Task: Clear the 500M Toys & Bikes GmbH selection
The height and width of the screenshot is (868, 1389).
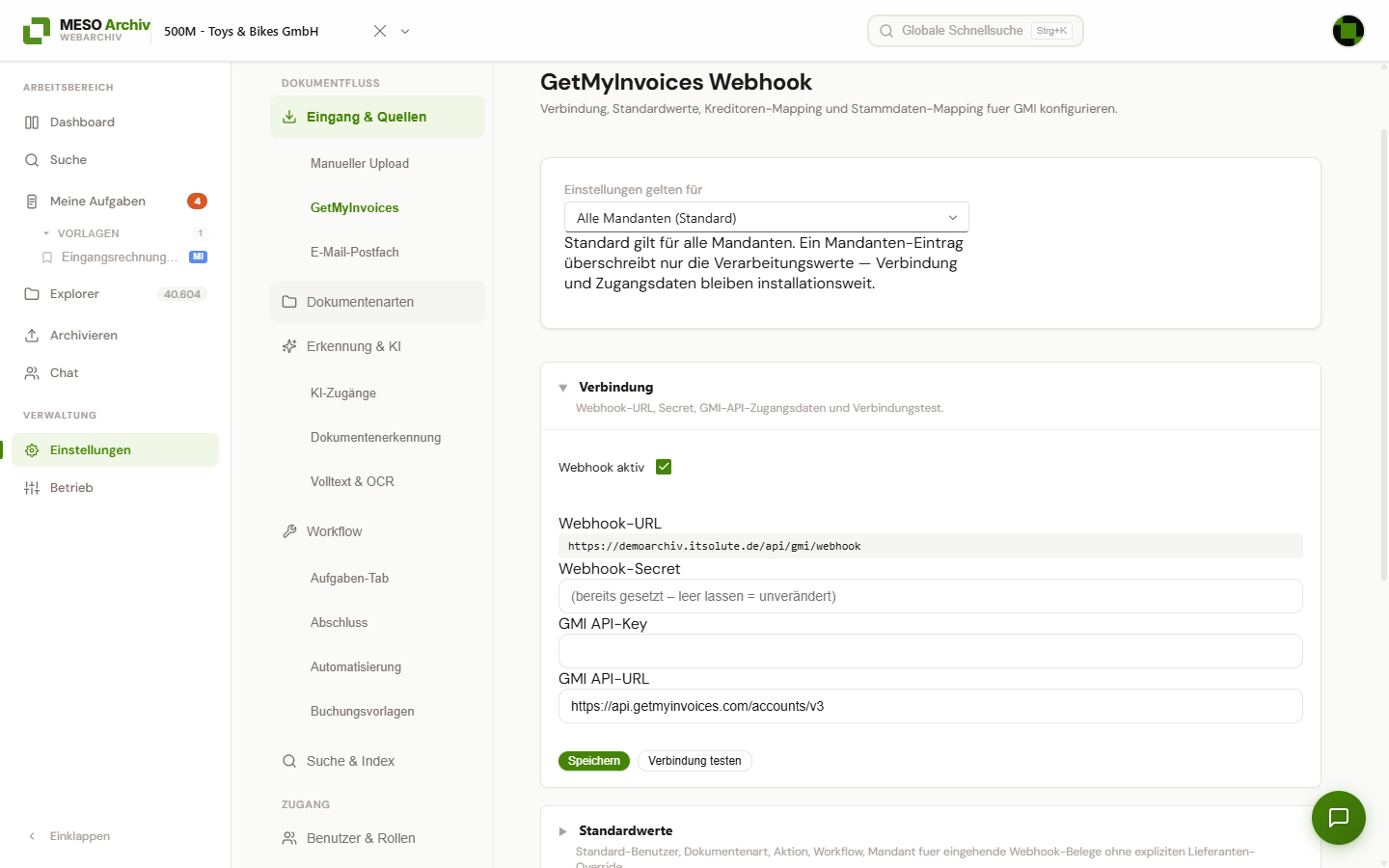Action: [x=380, y=31]
